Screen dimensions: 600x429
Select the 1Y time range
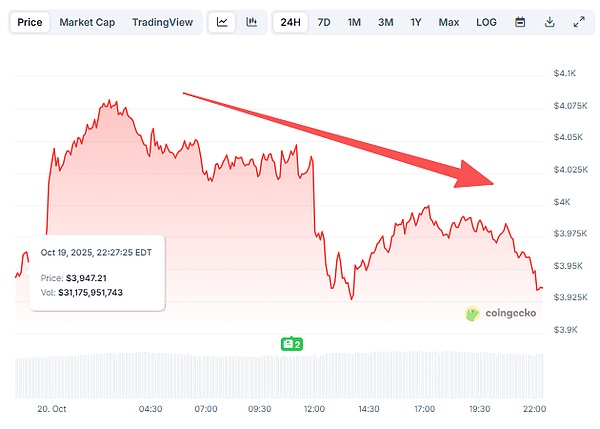pyautogui.click(x=415, y=21)
